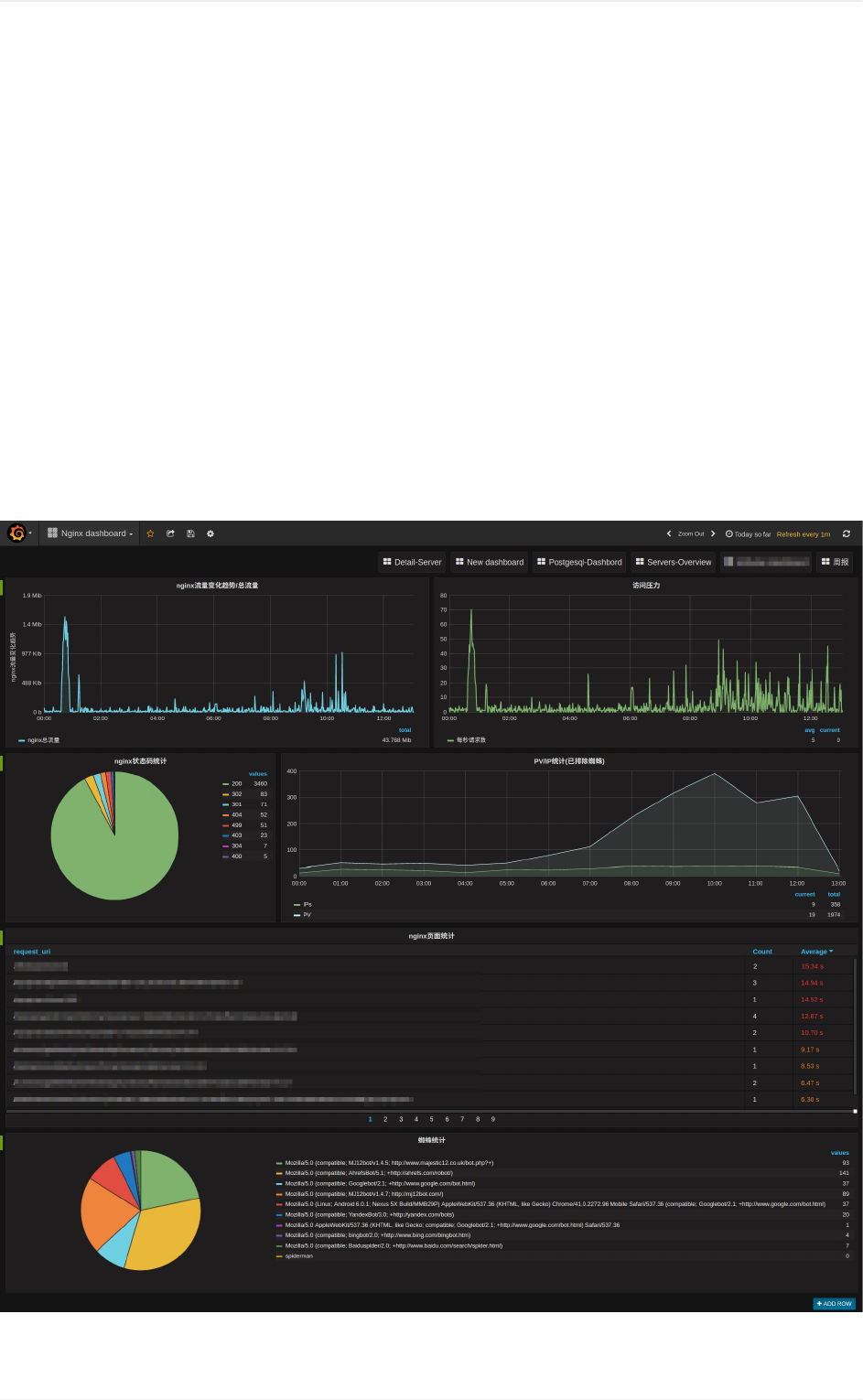Screen dimensions: 863x1400
Task: Go to page 5 of nginx table
Action: pos(432,1119)
